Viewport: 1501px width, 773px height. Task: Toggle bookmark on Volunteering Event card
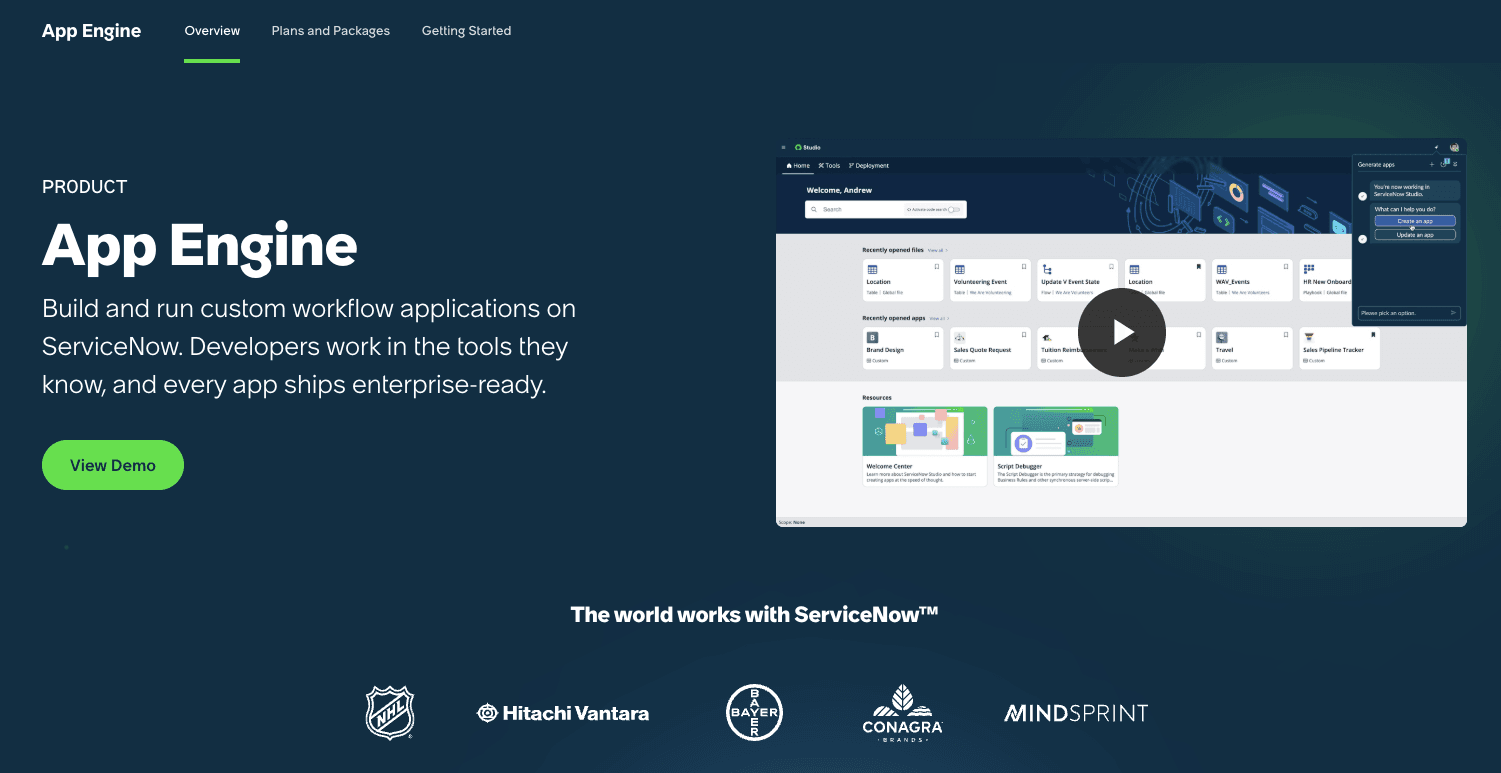1024,267
